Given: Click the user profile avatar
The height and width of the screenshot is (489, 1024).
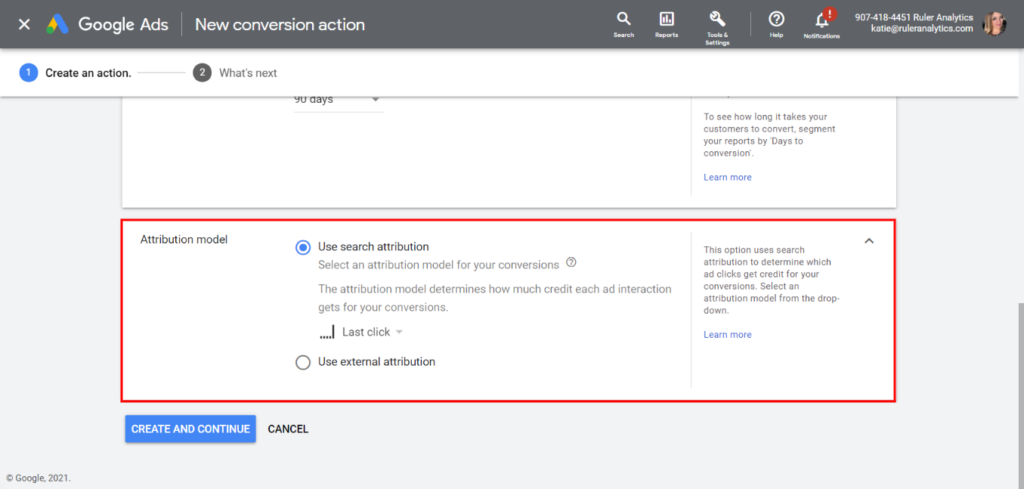Looking at the screenshot, I should (x=994, y=24).
